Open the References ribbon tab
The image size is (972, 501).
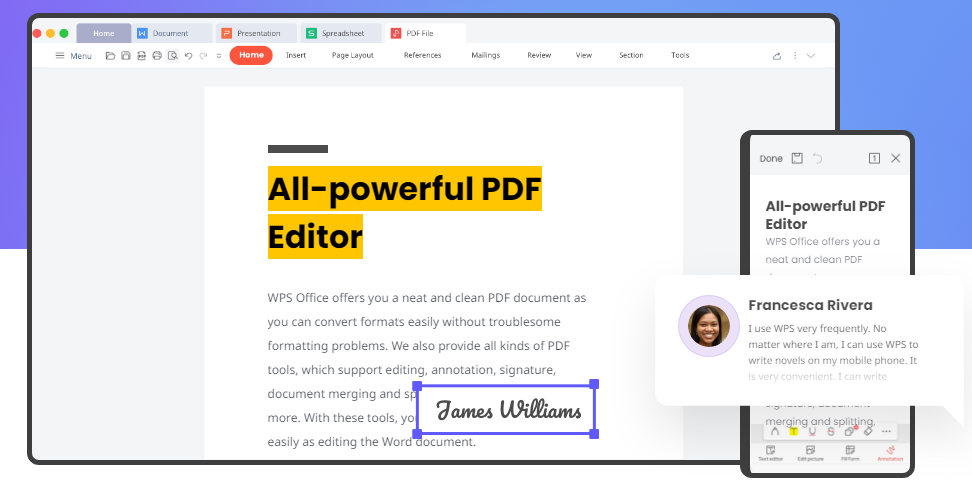tap(422, 55)
